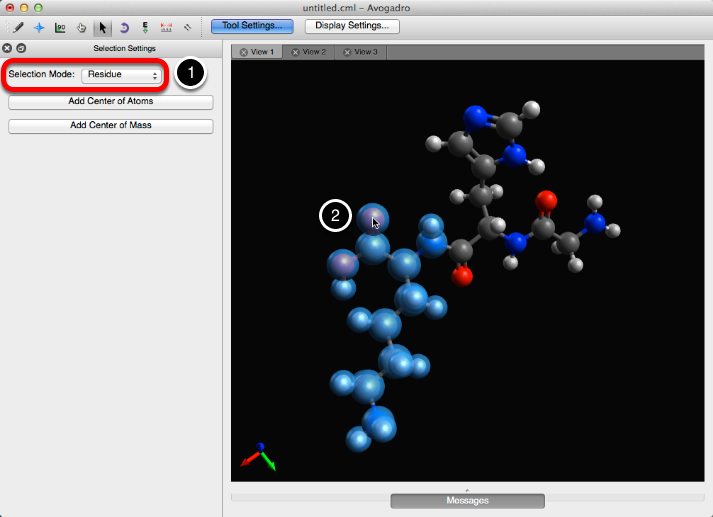Close the View 1 tab
Viewport: 713px width, 517px height.
point(243,52)
